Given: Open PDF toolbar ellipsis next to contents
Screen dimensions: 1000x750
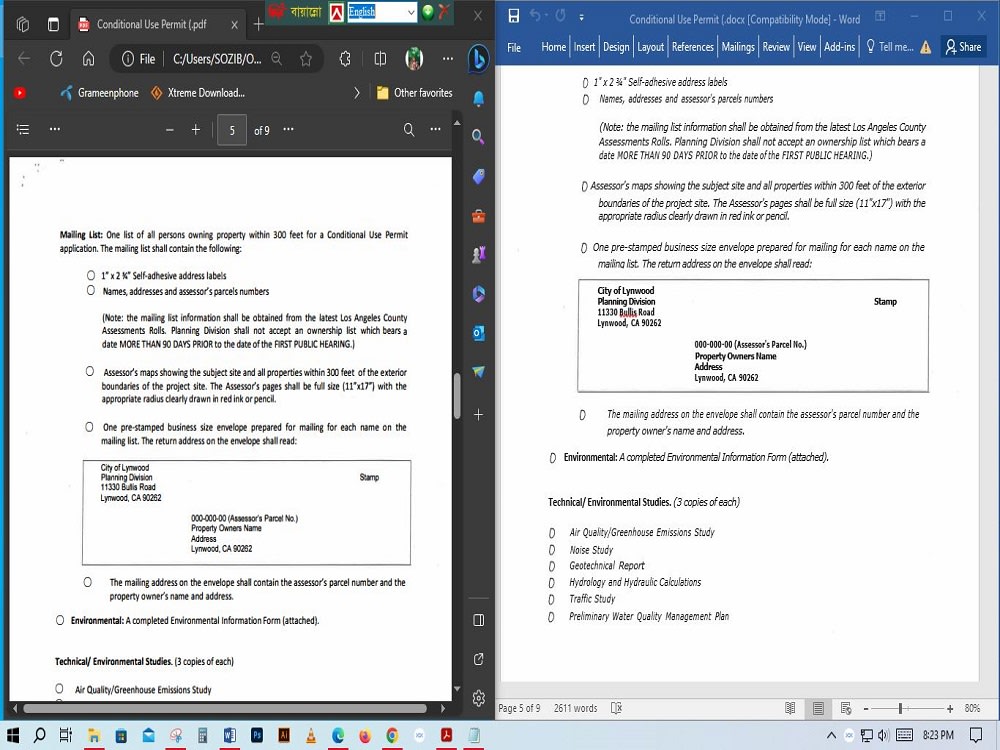Looking at the screenshot, I should tap(55, 129).
